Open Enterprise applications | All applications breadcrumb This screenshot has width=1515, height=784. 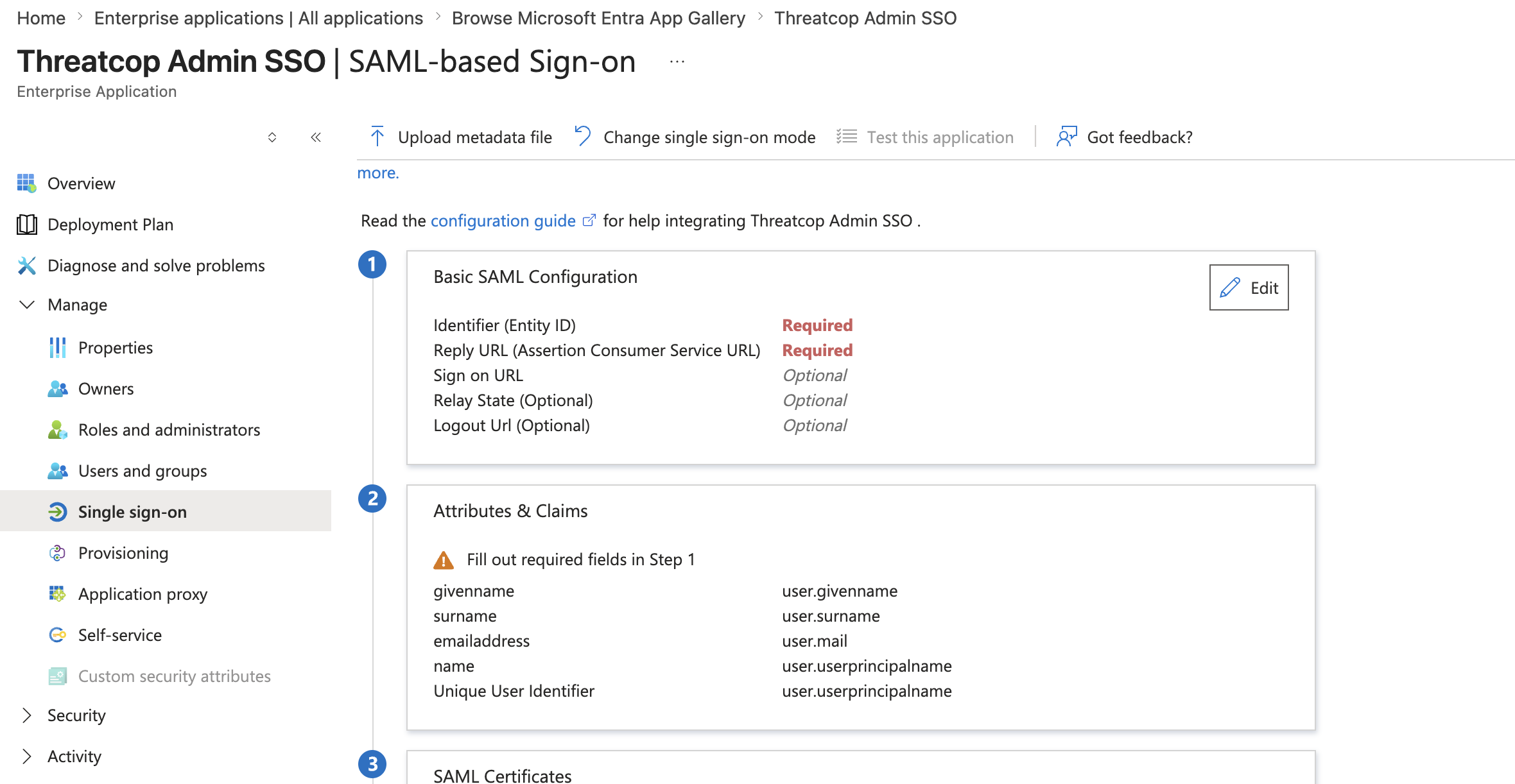point(259,18)
